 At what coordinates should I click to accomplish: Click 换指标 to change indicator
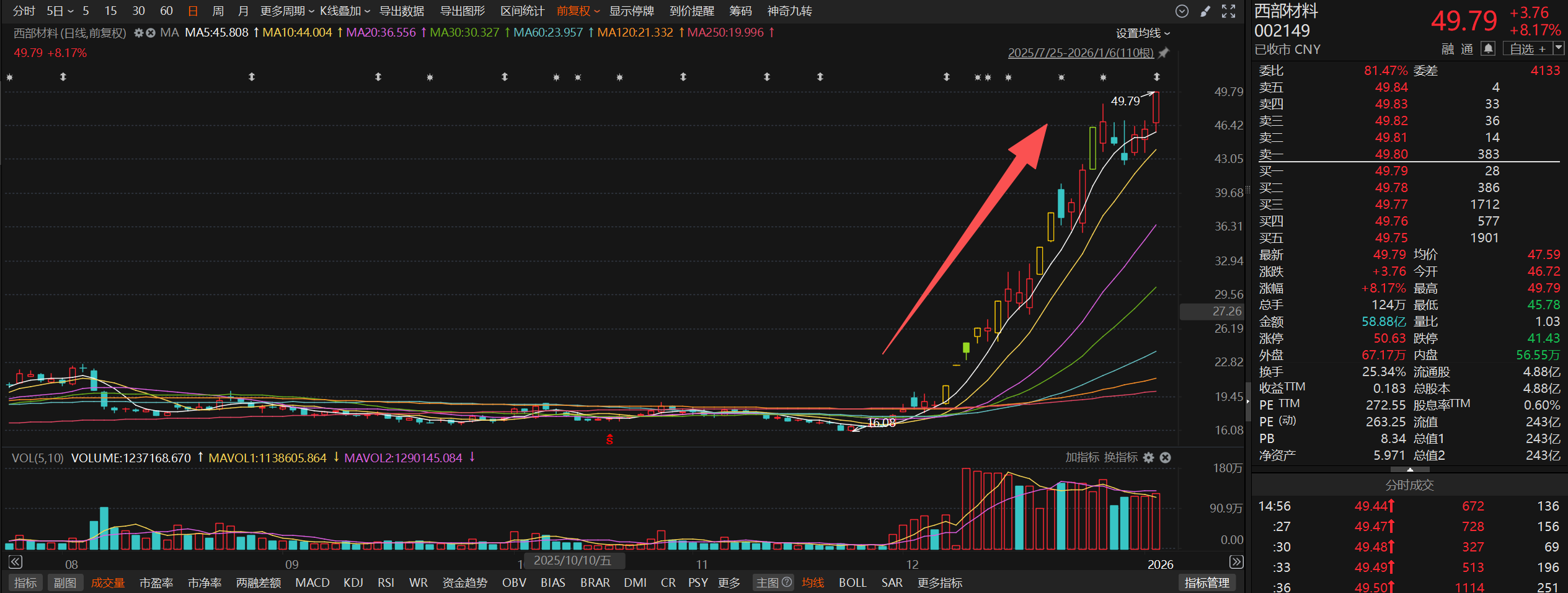(x=1121, y=457)
